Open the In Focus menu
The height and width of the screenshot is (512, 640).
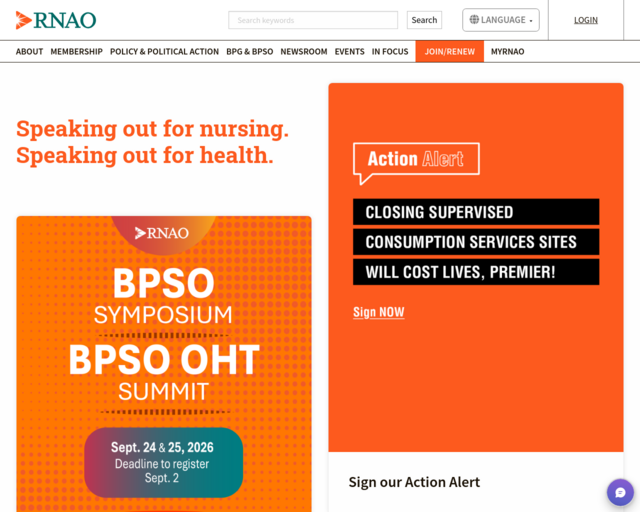[x=390, y=51]
